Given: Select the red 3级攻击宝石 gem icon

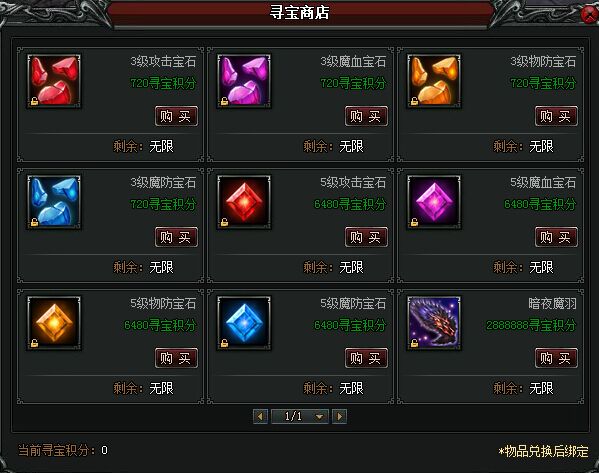Looking at the screenshot, I should 54,81.
